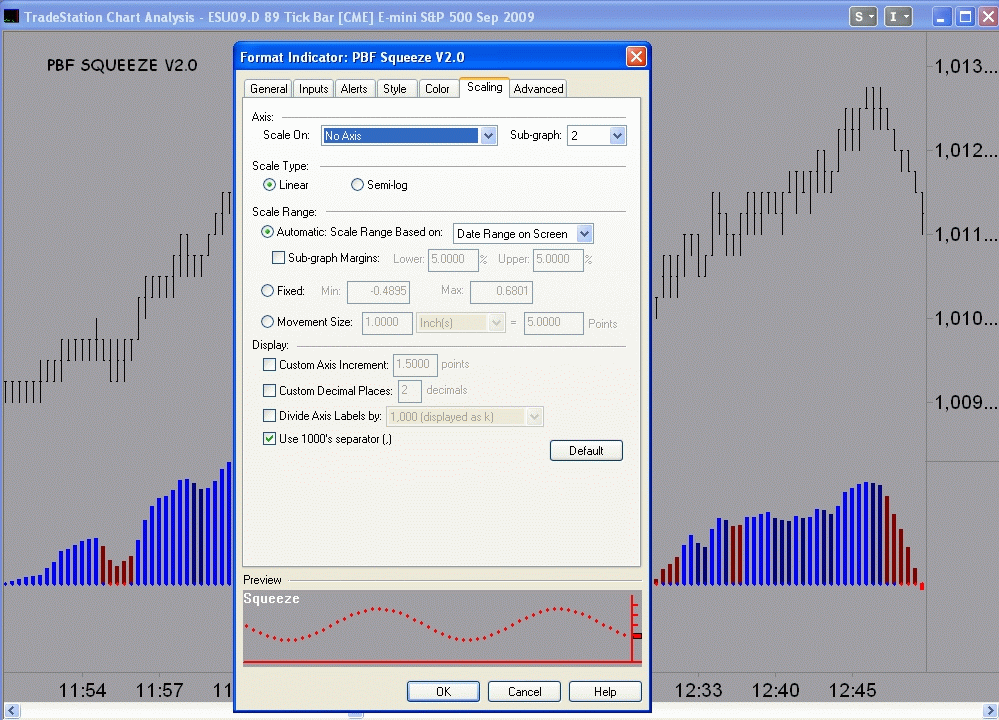This screenshot has width=999, height=720.
Task: Click the Lower margin percent field
Action: pos(453,259)
